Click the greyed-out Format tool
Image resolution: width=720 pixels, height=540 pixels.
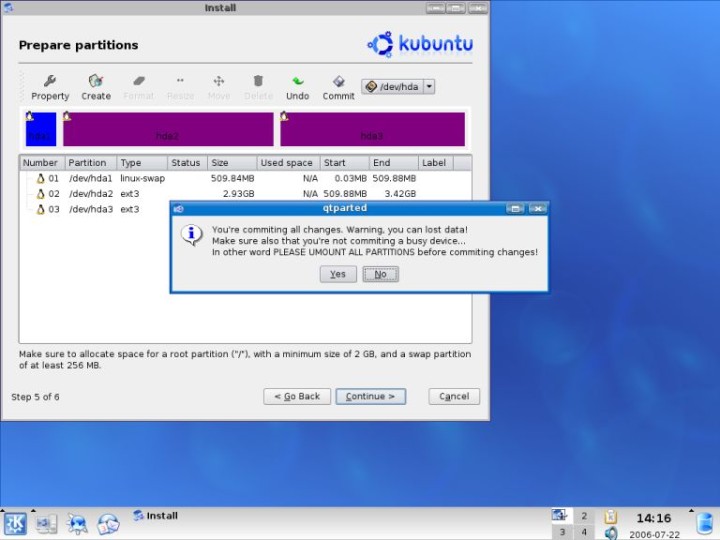click(x=138, y=87)
